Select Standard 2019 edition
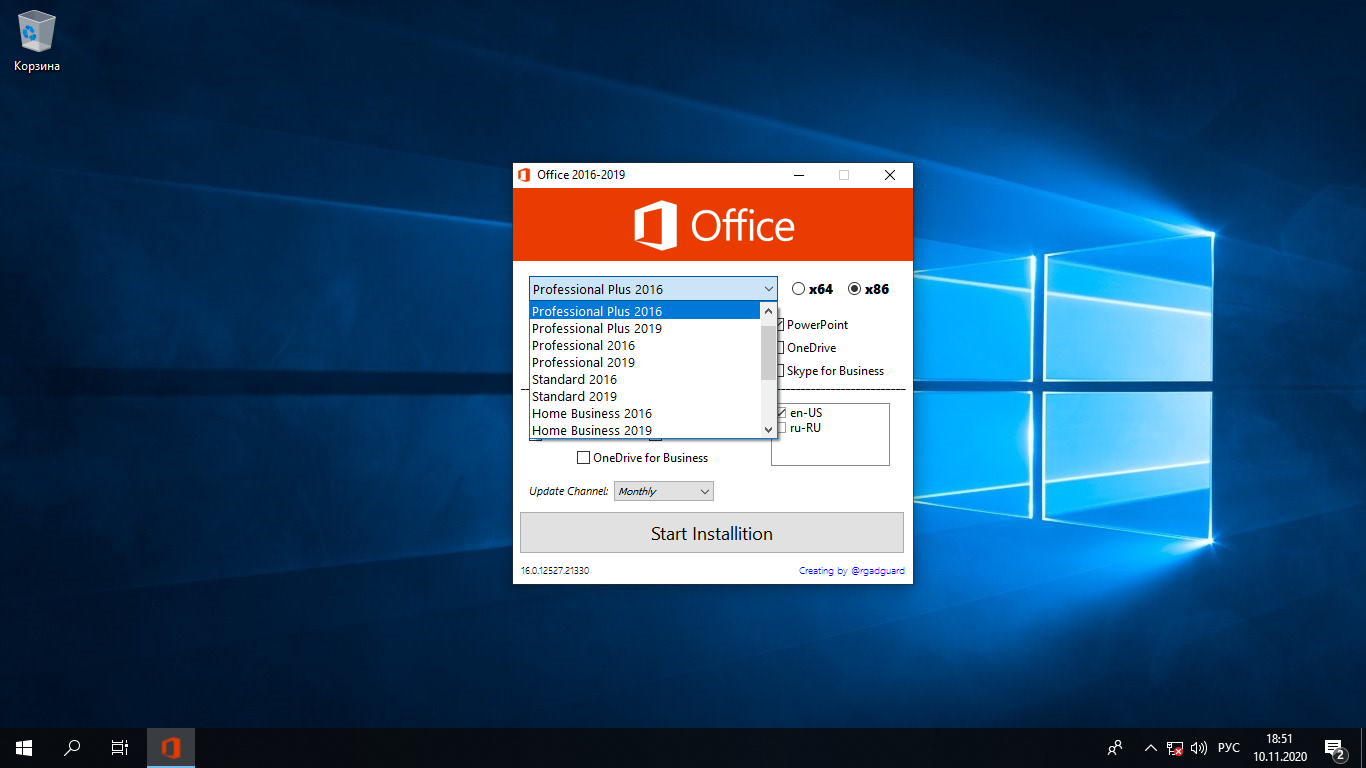Viewport: 1366px width, 768px height. click(645, 396)
